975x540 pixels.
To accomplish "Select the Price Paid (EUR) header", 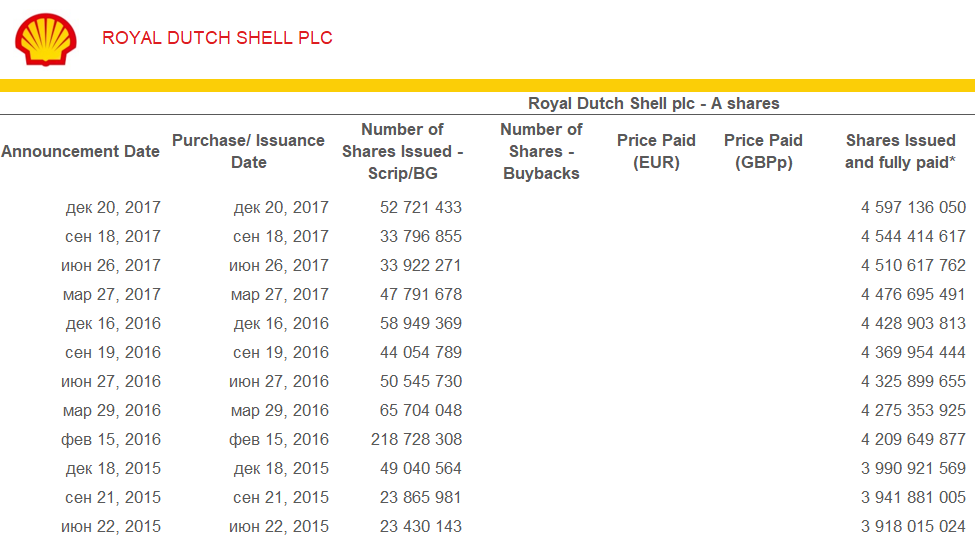I will [656, 152].
